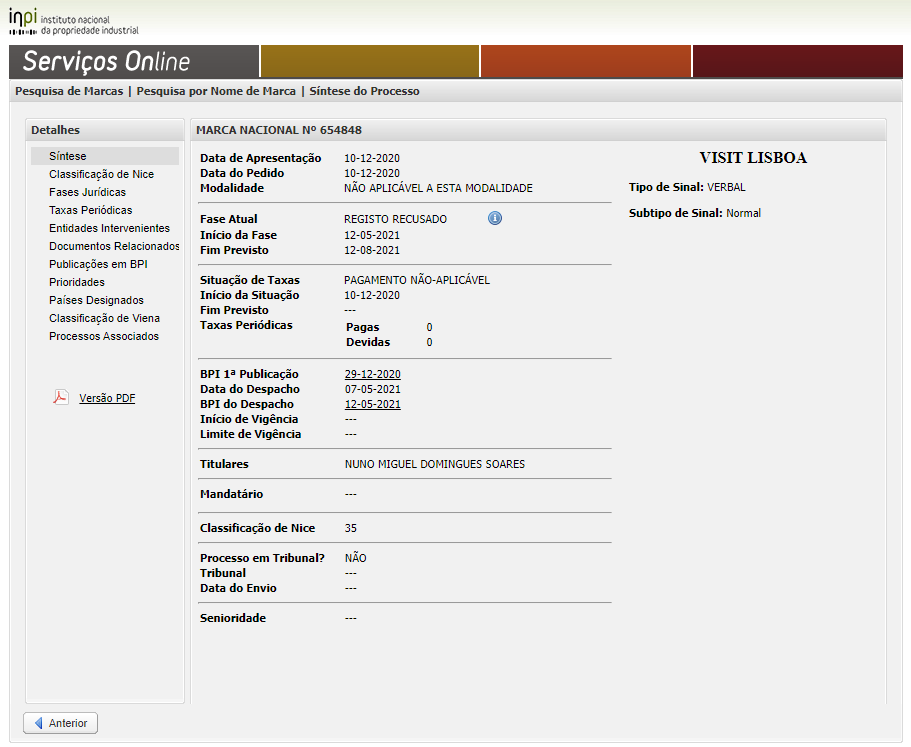This screenshot has height=747, width=911.
Task: Click the NÃO APLICÁVEL A ESTA MODALIDADE text
Action: [438, 188]
